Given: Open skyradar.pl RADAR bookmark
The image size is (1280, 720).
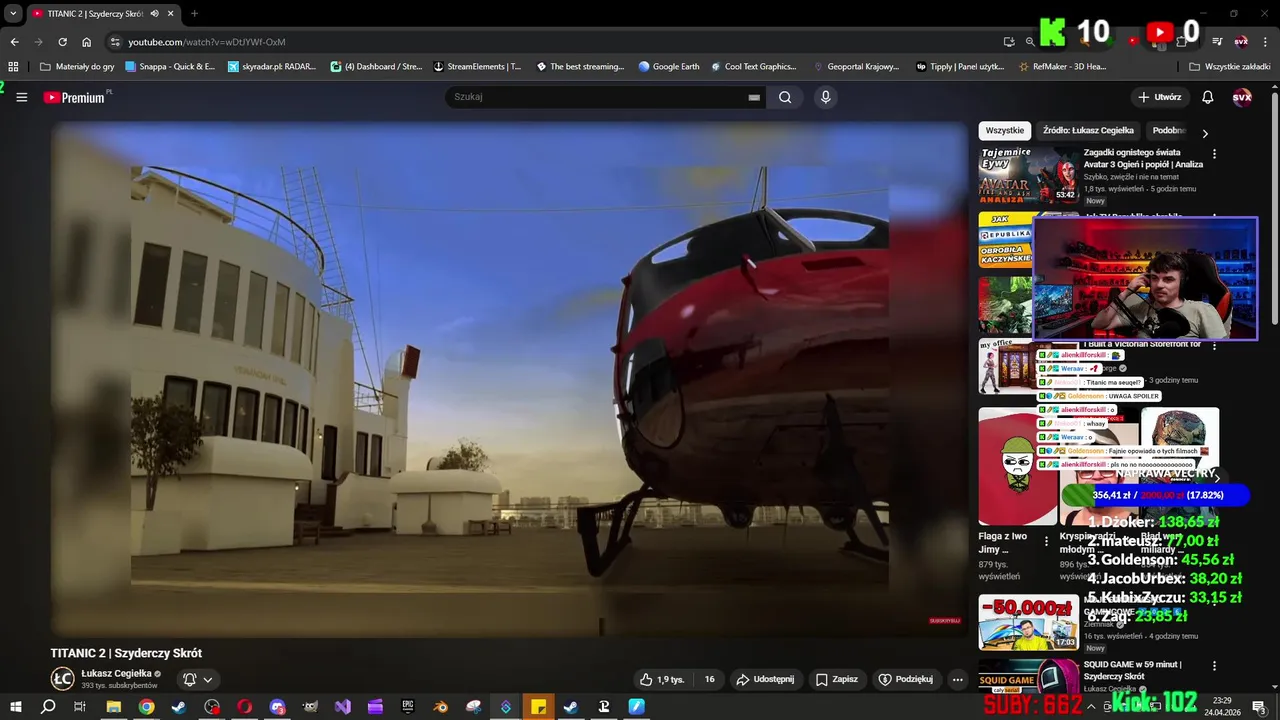Looking at the screenshot, I should 272,66.
